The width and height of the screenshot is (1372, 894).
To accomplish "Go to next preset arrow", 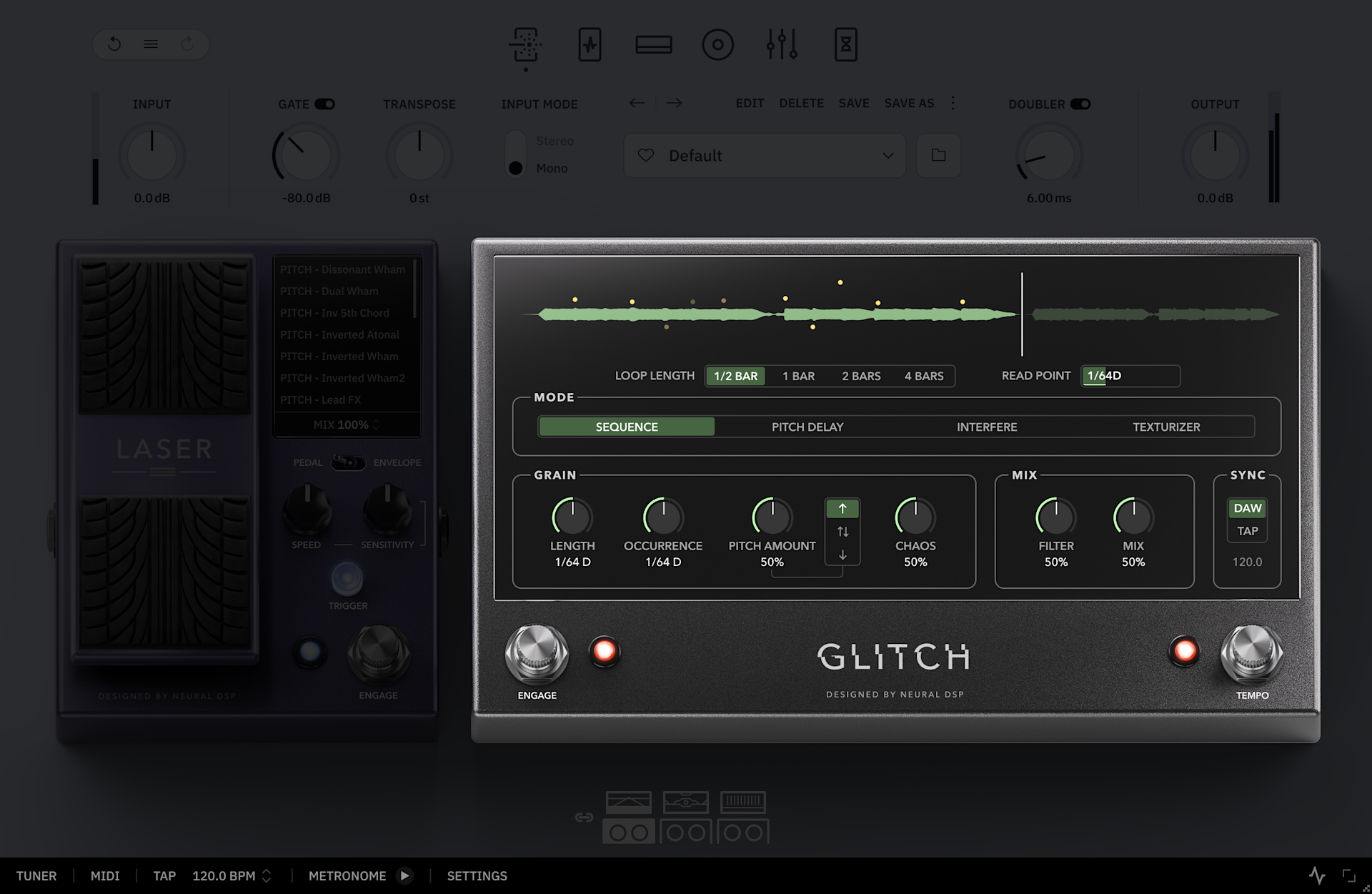I will coord(674,103).
